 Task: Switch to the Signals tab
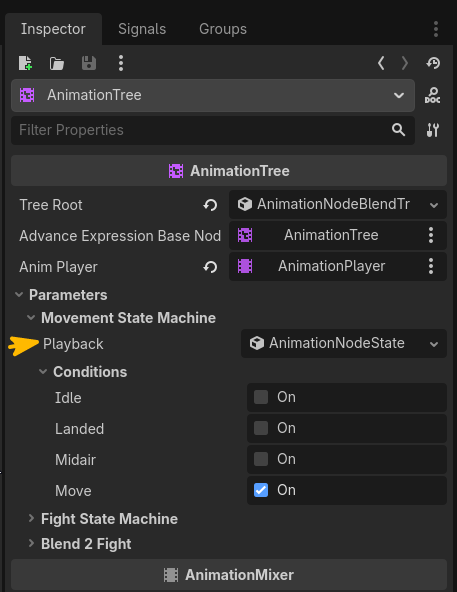[142, 29]
